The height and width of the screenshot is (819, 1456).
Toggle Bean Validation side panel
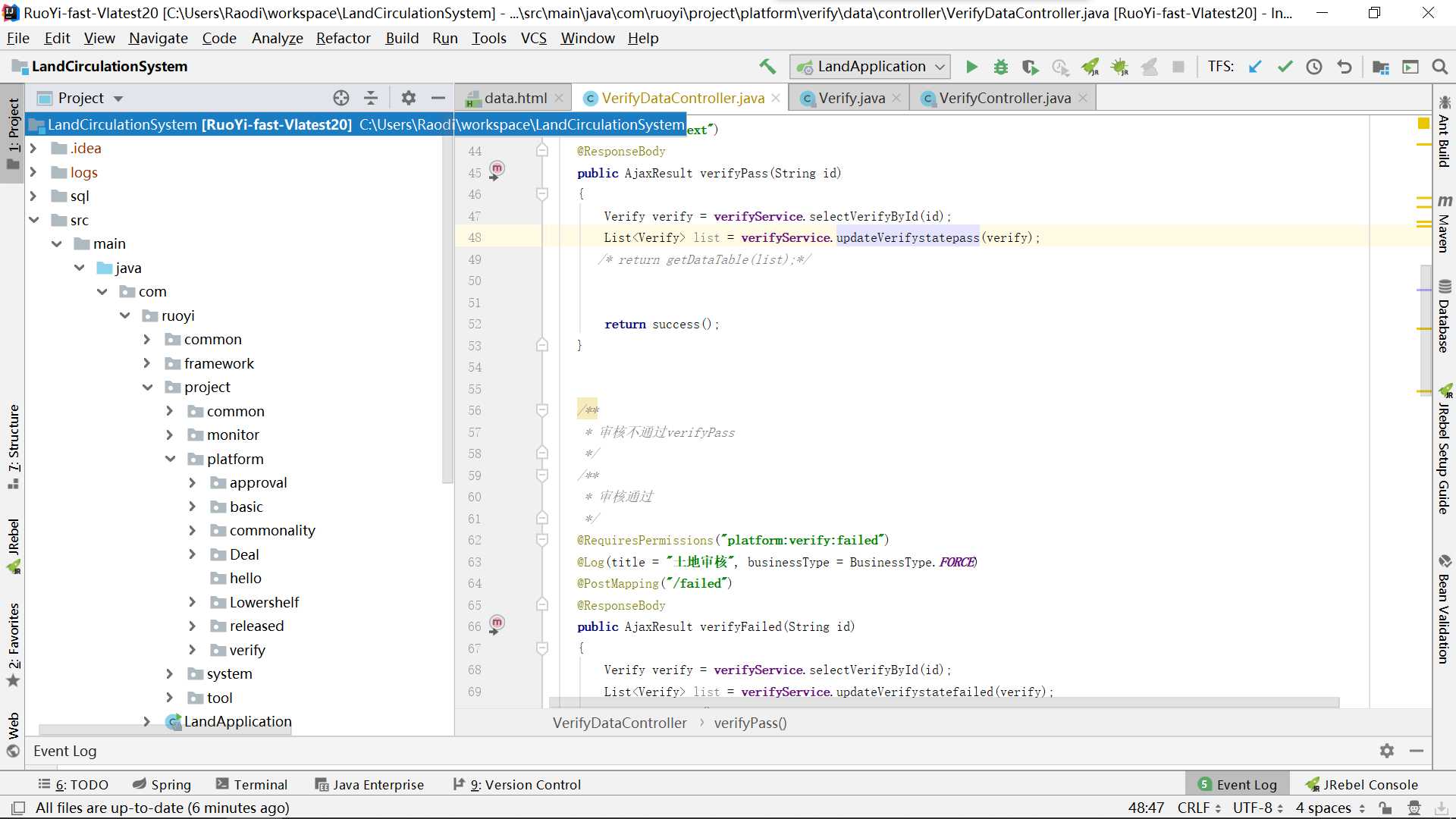click(x=1444, y=610)
